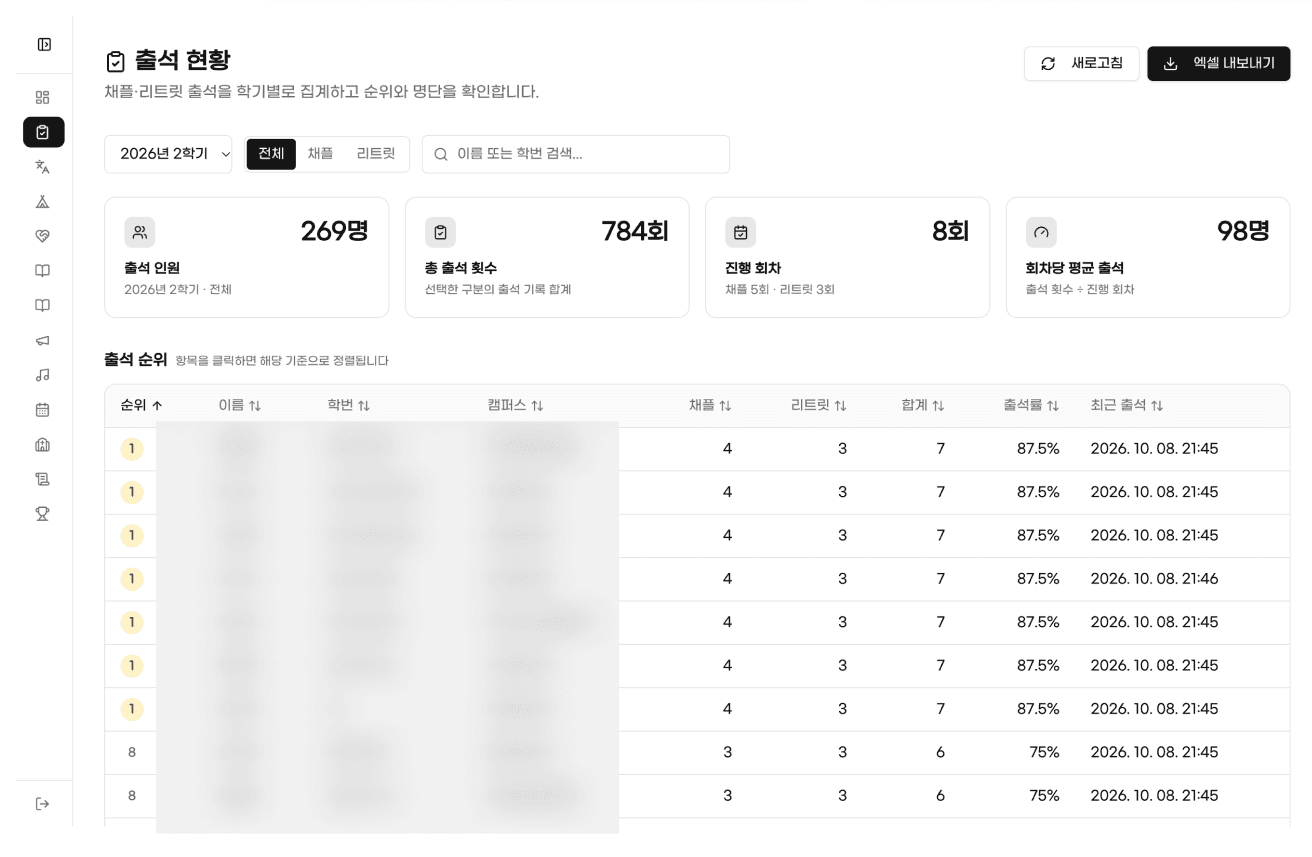This screenshot has width=1312, height=857.
Task: Open the dashboard grid icon in sidebar
Action: pos(43,98)
